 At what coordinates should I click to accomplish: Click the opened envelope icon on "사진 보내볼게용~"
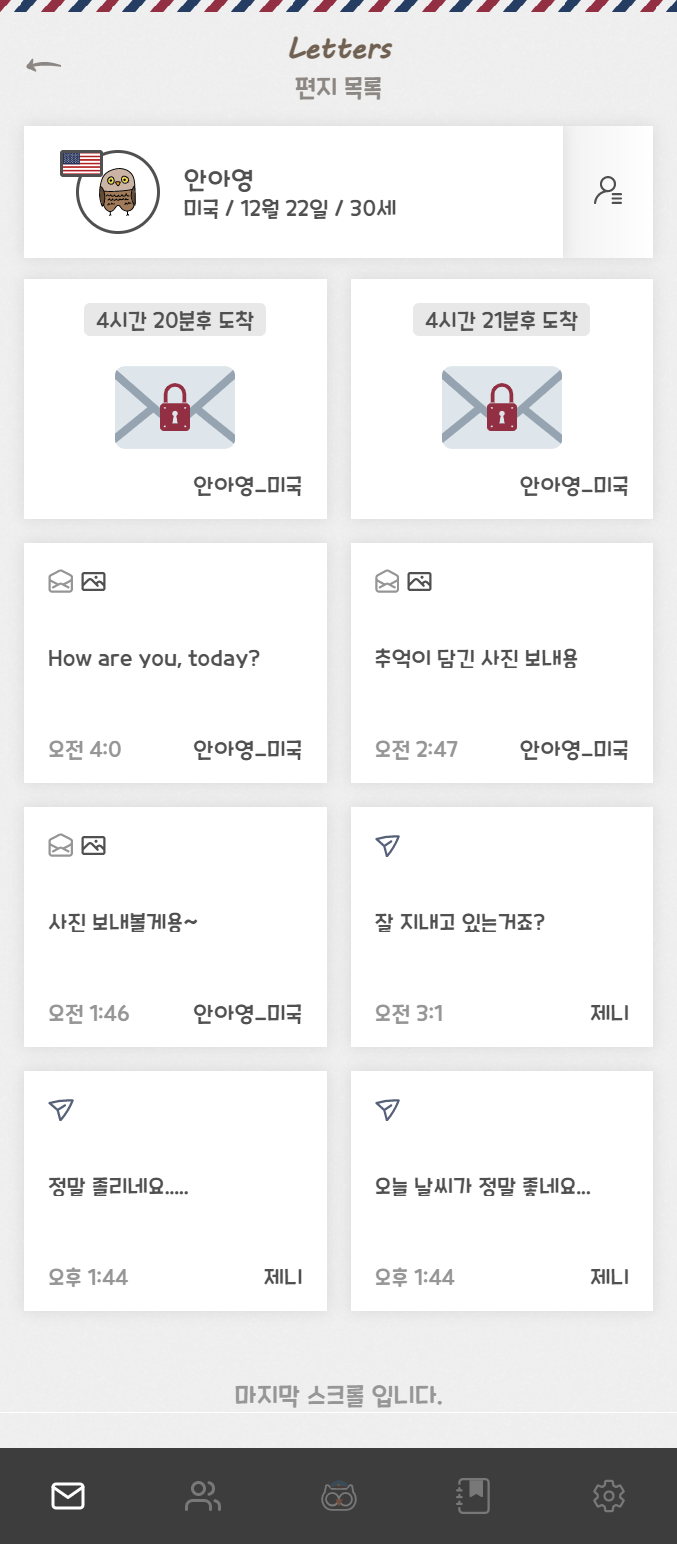[x=61, y=846]
